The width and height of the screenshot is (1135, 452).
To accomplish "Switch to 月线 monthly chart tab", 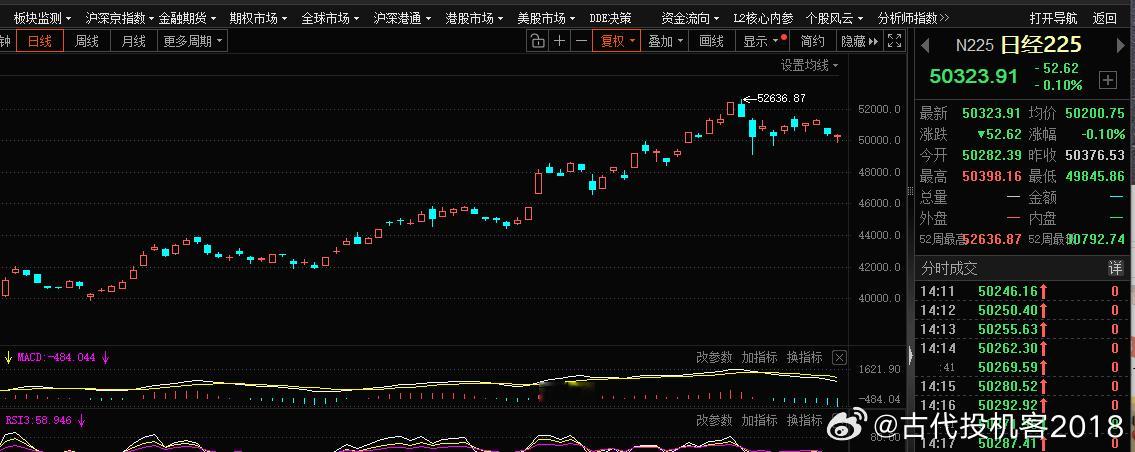I will point(133,41).
